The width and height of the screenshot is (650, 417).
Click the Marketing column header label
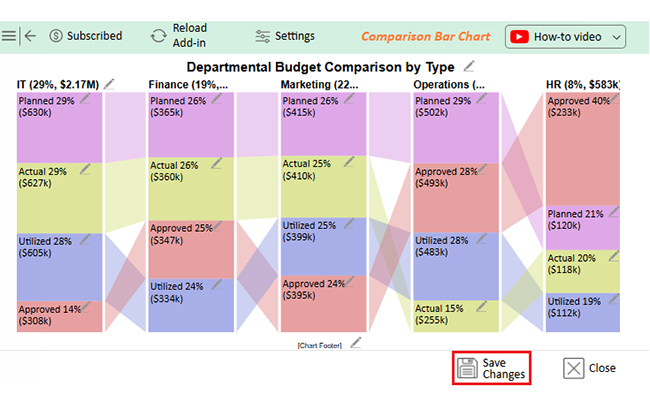(x=320, y=85)
